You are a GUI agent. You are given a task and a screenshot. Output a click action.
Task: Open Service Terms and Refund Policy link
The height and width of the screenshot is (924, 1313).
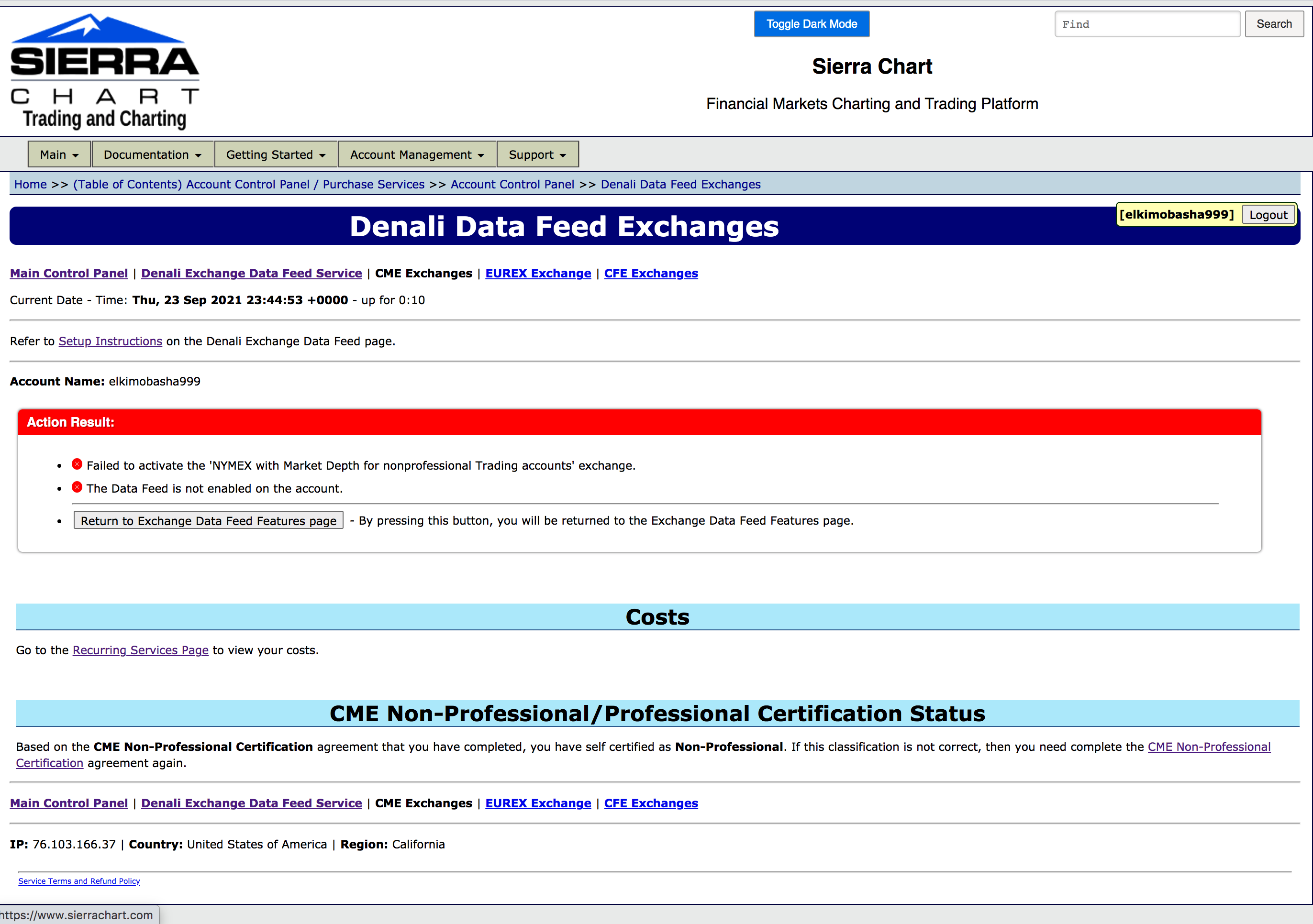(x=79, y=881)
